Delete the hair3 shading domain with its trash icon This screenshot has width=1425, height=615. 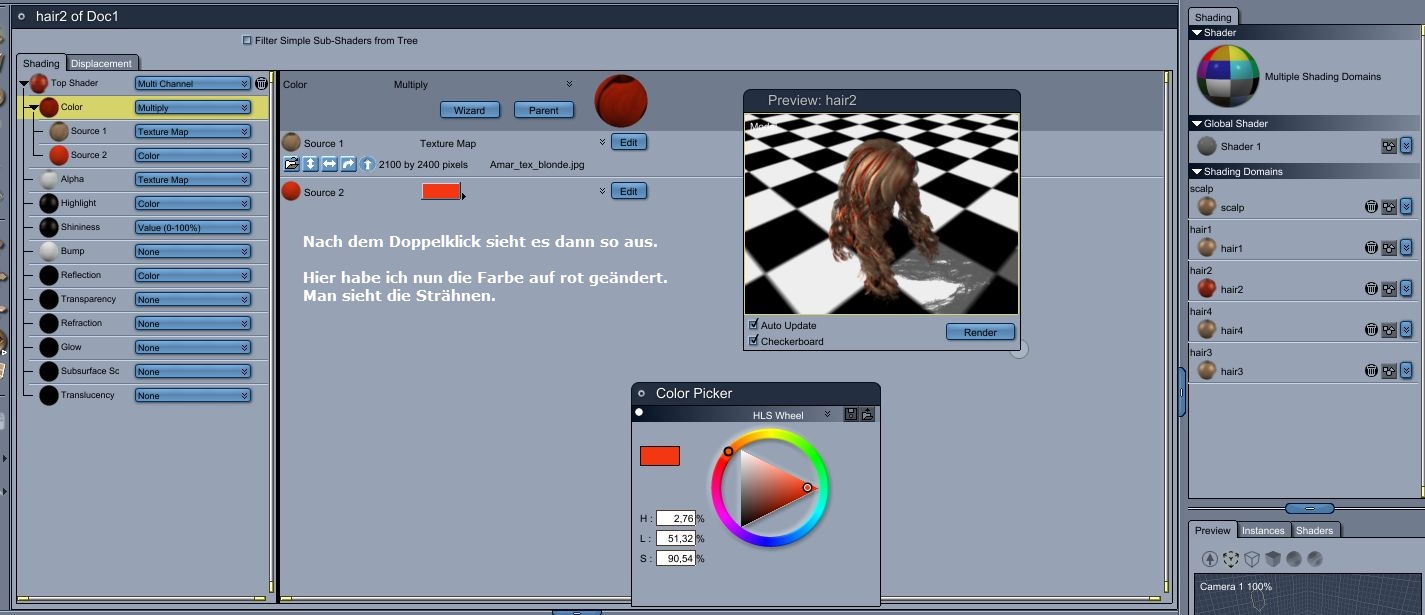[x=1371, y=371]
